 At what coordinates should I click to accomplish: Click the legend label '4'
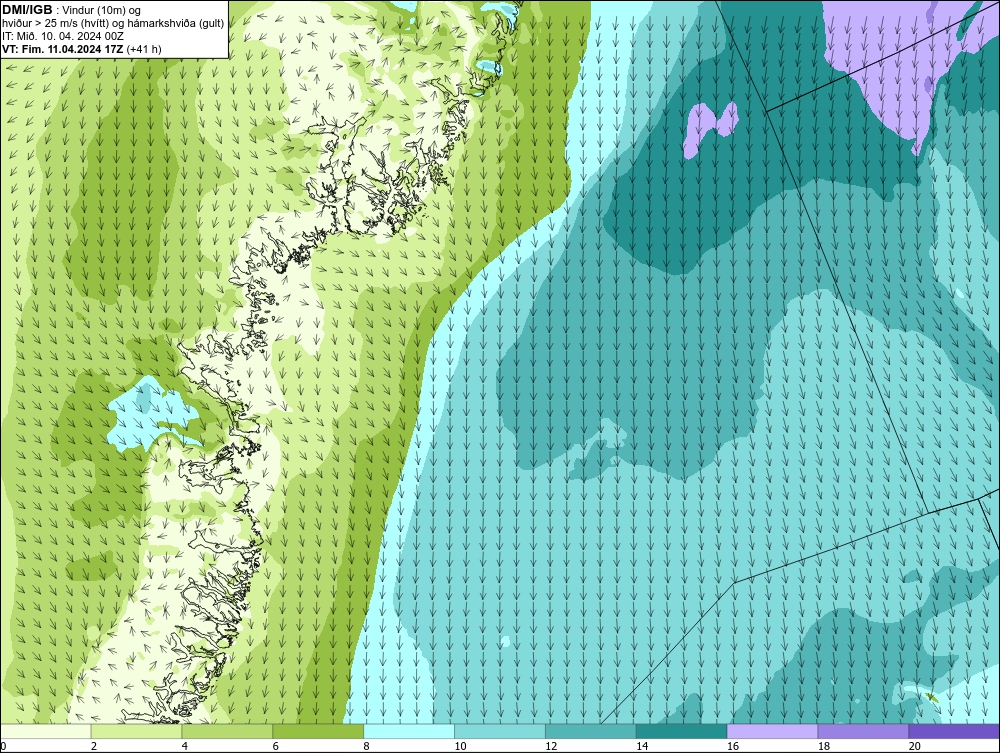[x=185, y=746]
